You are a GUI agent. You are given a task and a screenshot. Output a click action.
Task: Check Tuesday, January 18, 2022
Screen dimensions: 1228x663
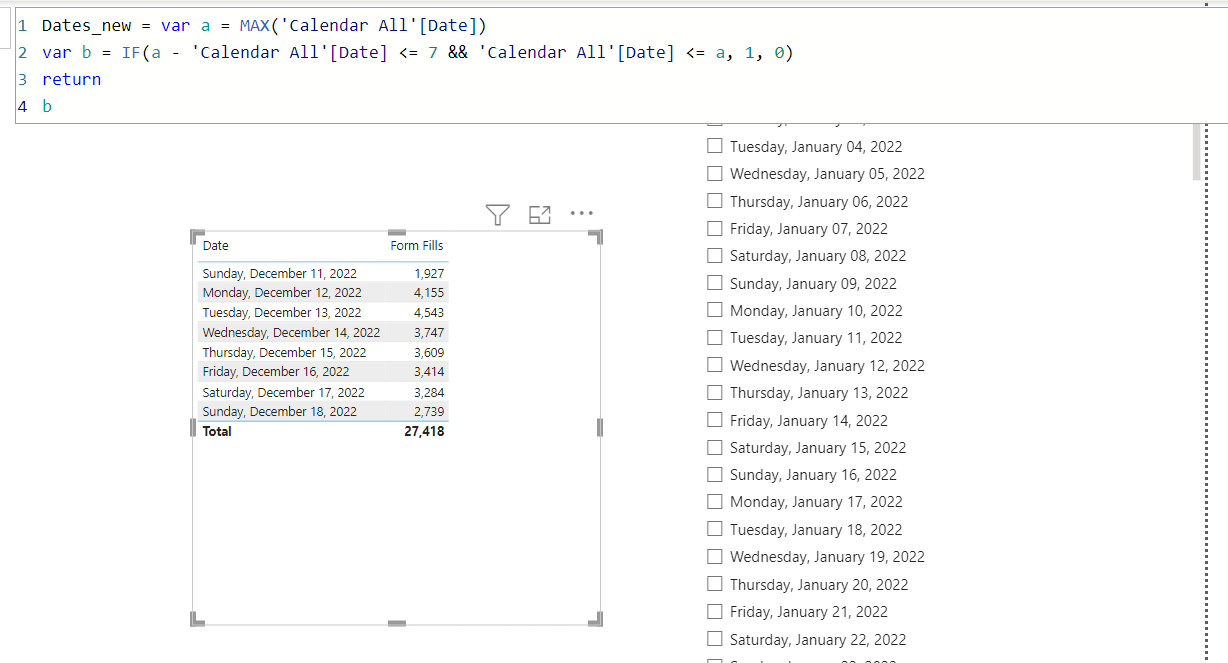714,529
